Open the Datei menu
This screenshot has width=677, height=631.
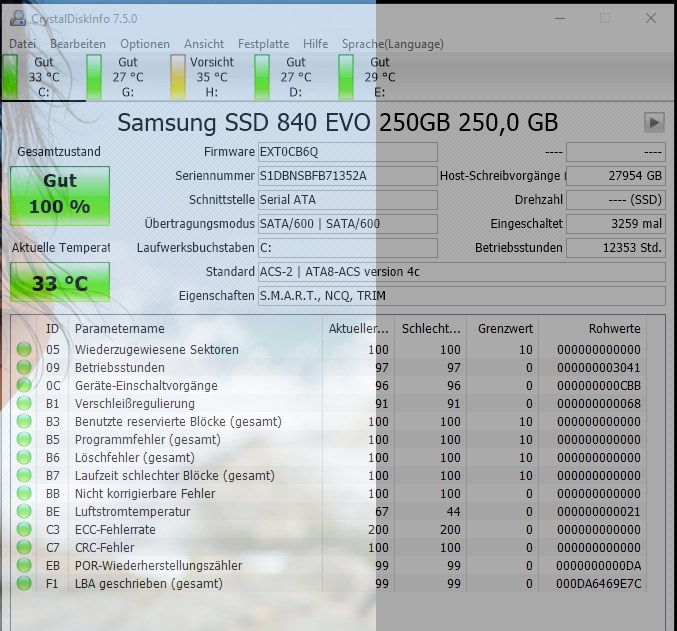point(22,44)
